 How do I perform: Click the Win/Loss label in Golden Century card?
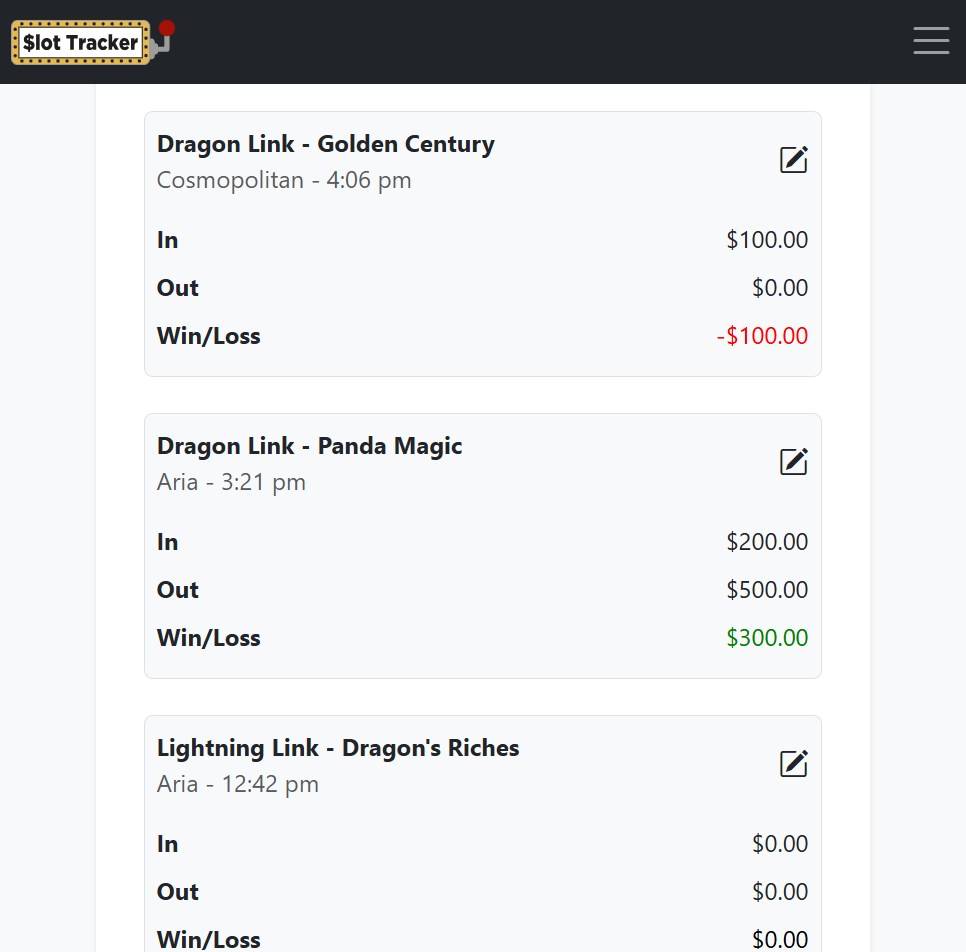pyautogui.click(x=209, y=336)
